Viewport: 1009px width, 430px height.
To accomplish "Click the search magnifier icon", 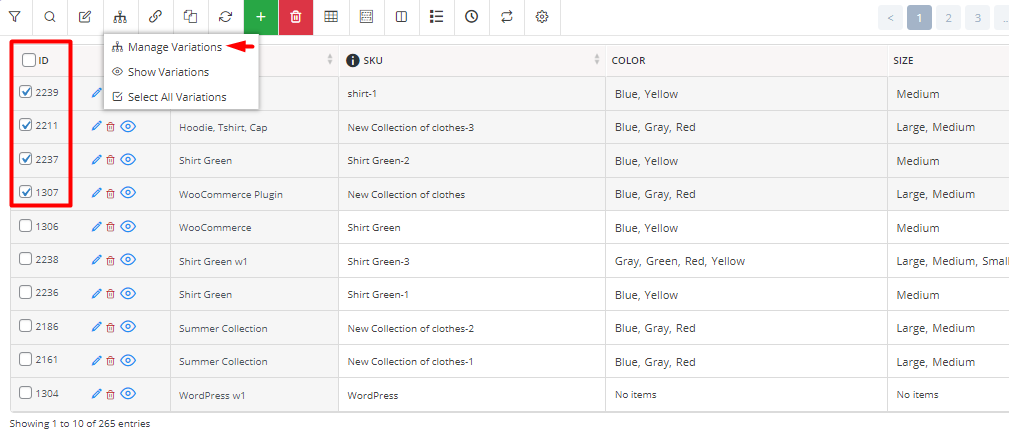I will pyautogui.click(x=50, y=17).
